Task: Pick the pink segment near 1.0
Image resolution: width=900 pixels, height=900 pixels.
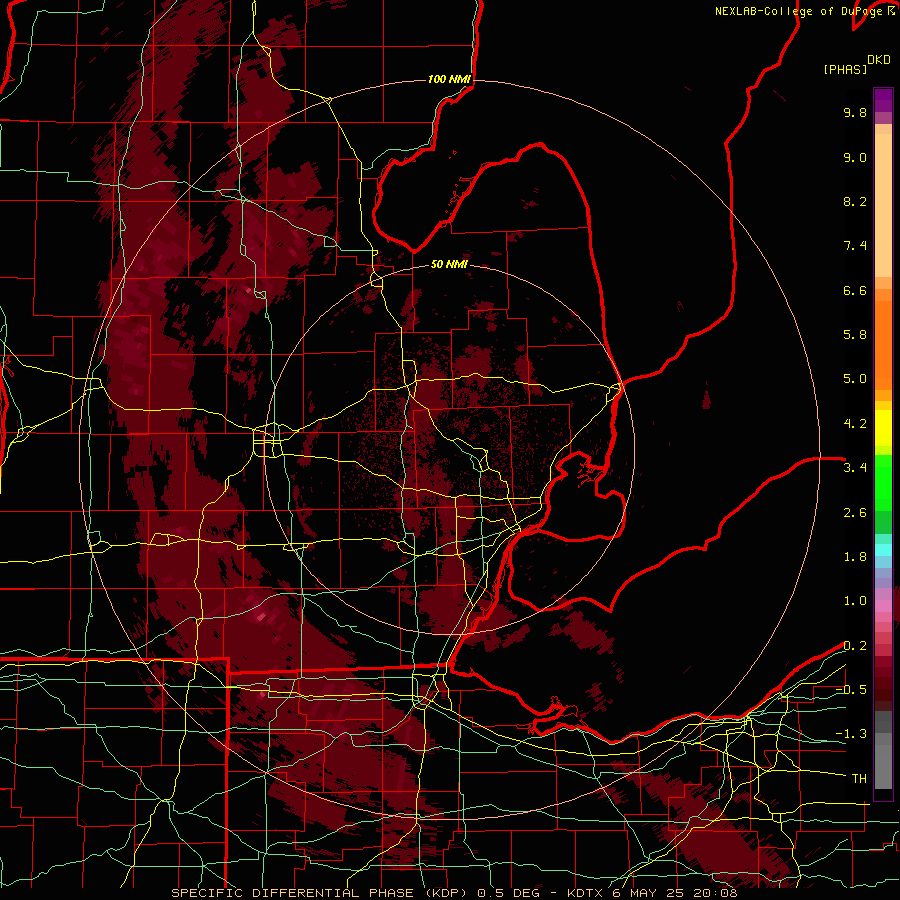Action: tap(883, 605)
